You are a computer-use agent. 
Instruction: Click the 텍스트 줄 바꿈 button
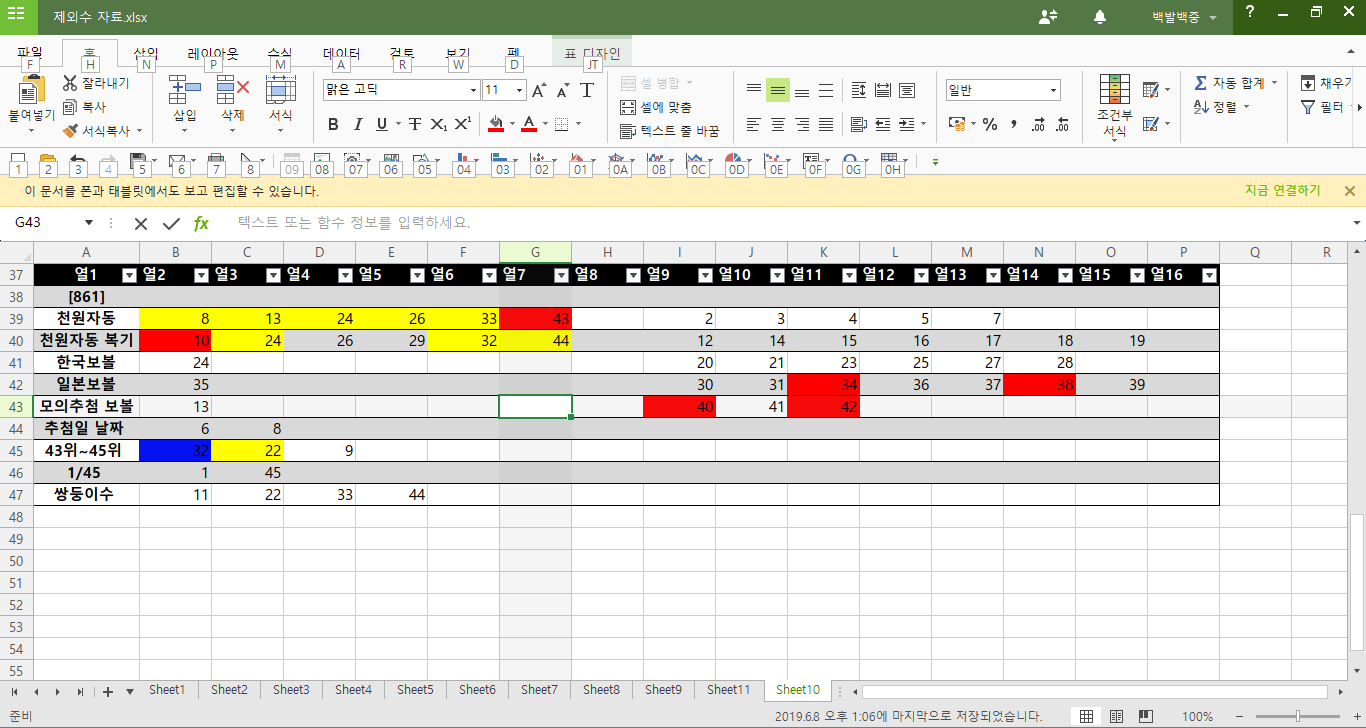click(670, 131)
